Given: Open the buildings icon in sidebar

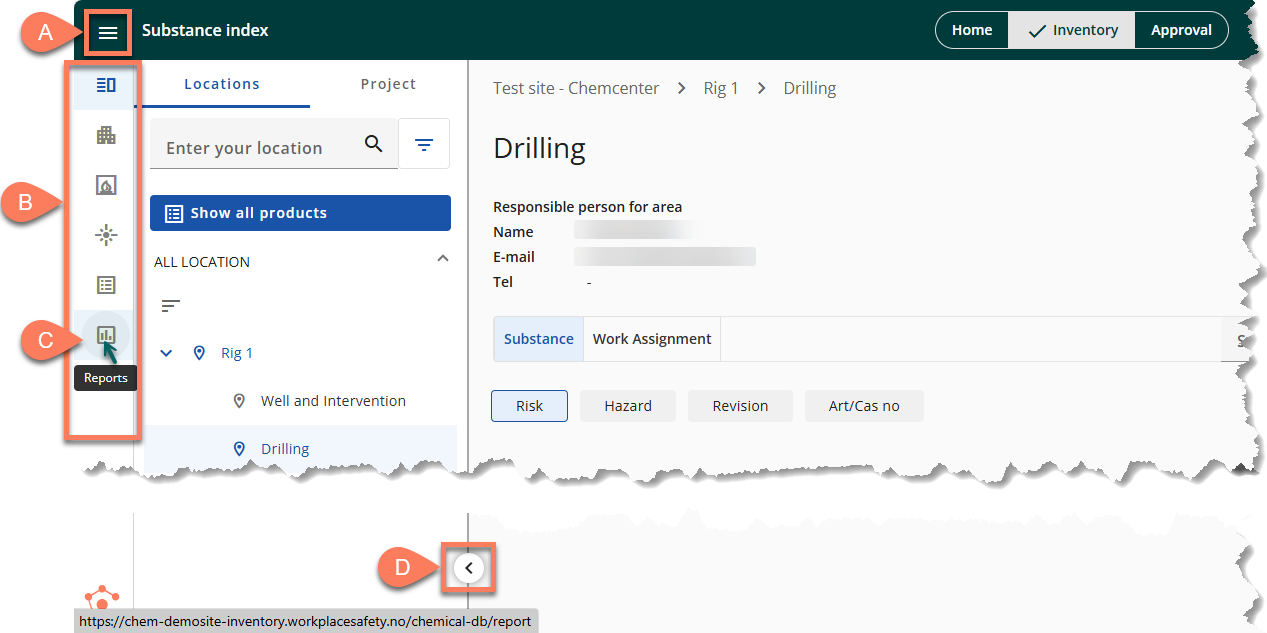Looking at the screenshot, I should click(x=106, y=135).
